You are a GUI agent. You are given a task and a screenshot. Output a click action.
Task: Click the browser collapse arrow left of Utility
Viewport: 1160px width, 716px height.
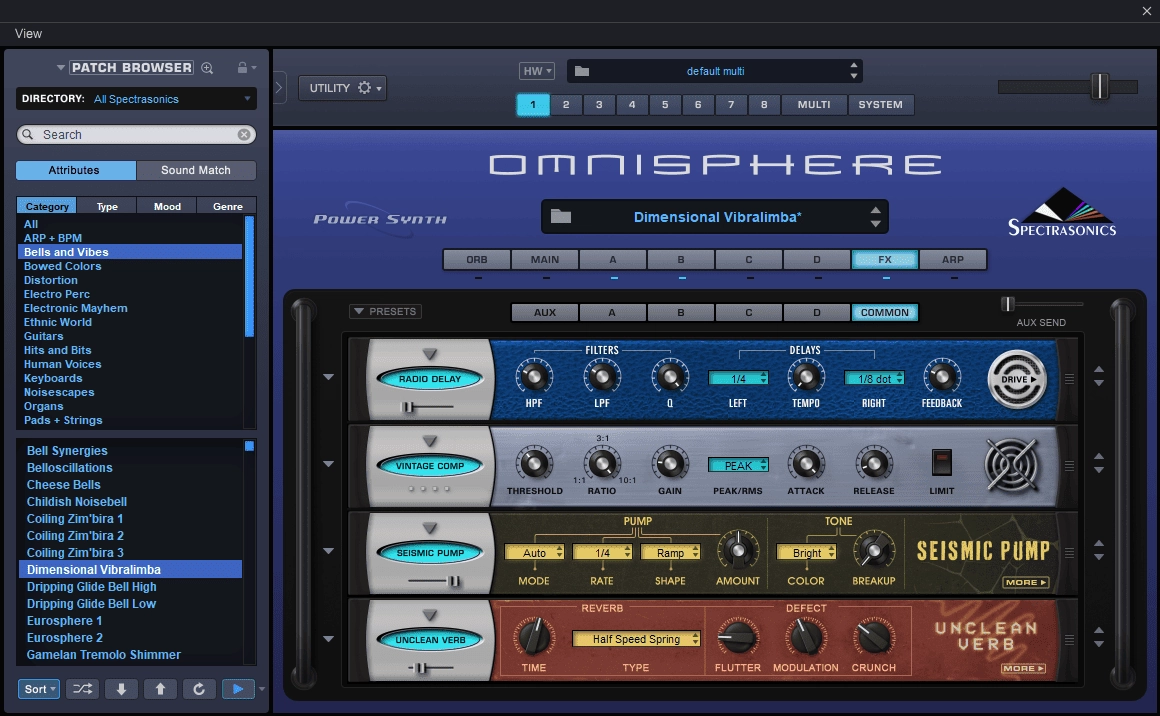[279, 87]
